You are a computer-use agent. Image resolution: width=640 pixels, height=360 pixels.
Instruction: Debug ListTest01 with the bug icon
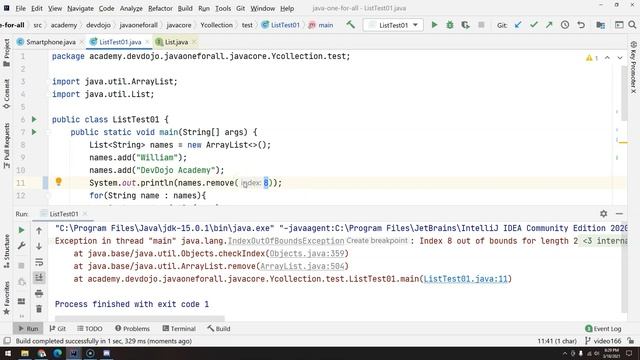coord(450,25)
